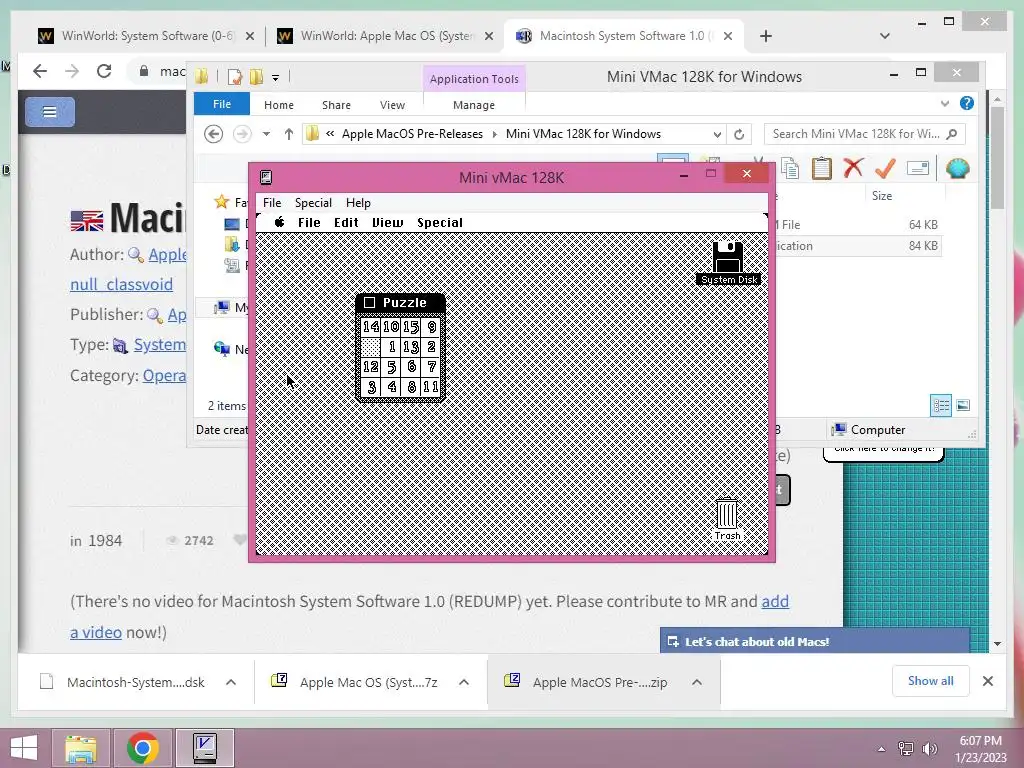Open the Explorer File ribbon tab
This screenshot has width=1024, height=768.
pyautogui.click(x=222, y=104)
